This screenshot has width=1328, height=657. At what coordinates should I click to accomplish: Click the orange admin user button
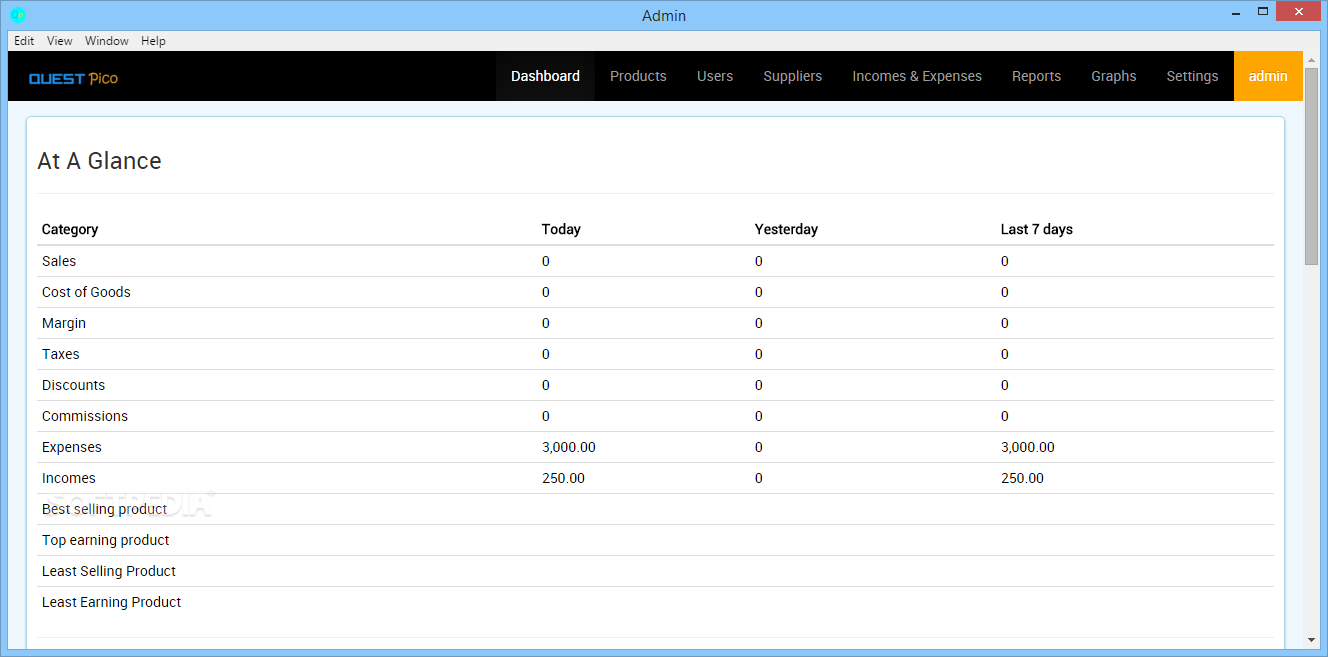[1268, 76]
